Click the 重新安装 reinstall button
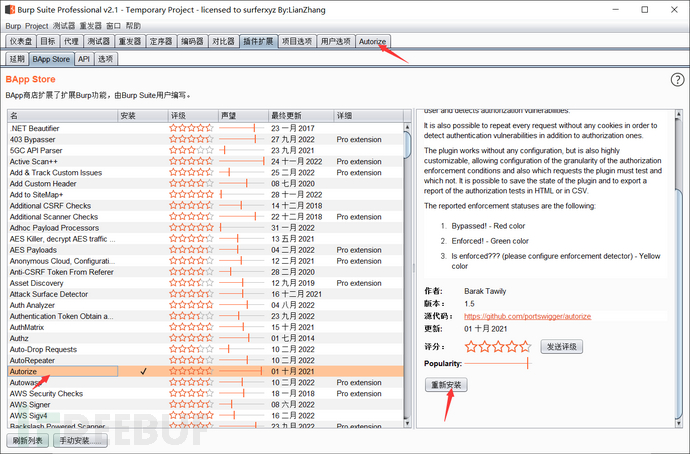 tap(446, 385)
